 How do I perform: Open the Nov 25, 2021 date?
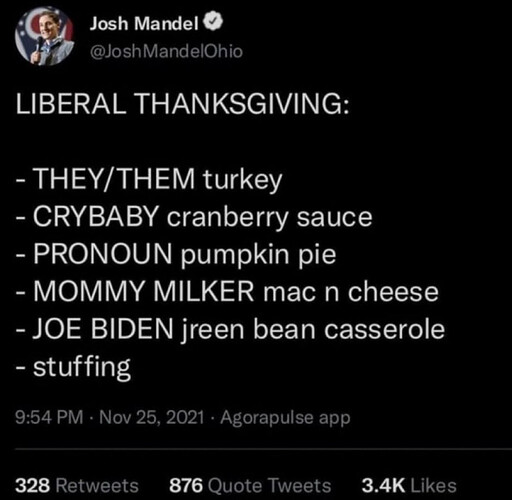click(152, 417)
